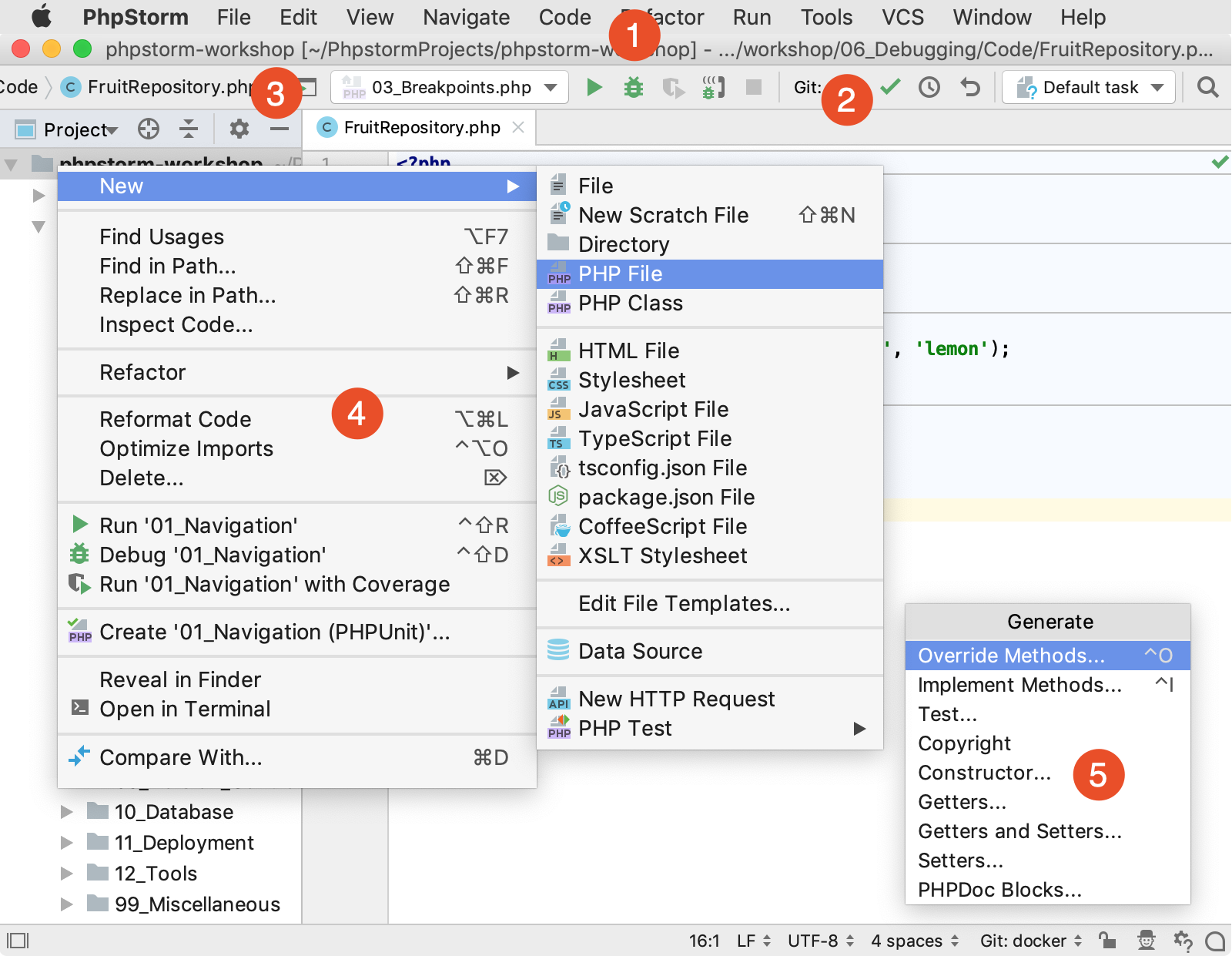The height and width of the screenshot is (956, 1232).
Task: Choose Implement Methods... in Generate popup
Action: [x=1047, y=685]
